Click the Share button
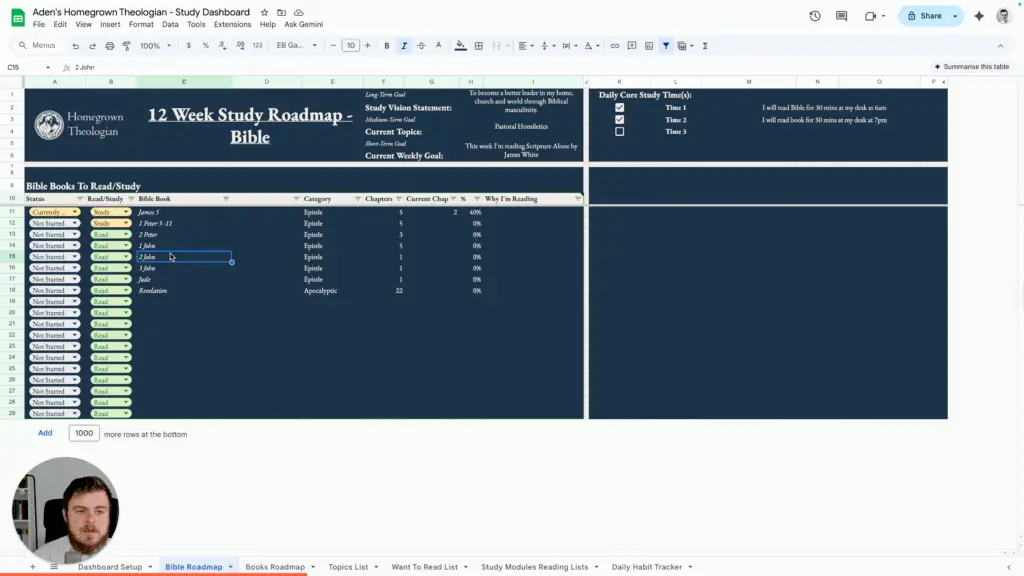Screen dimensions: 1024x576 tap(924, 16)
